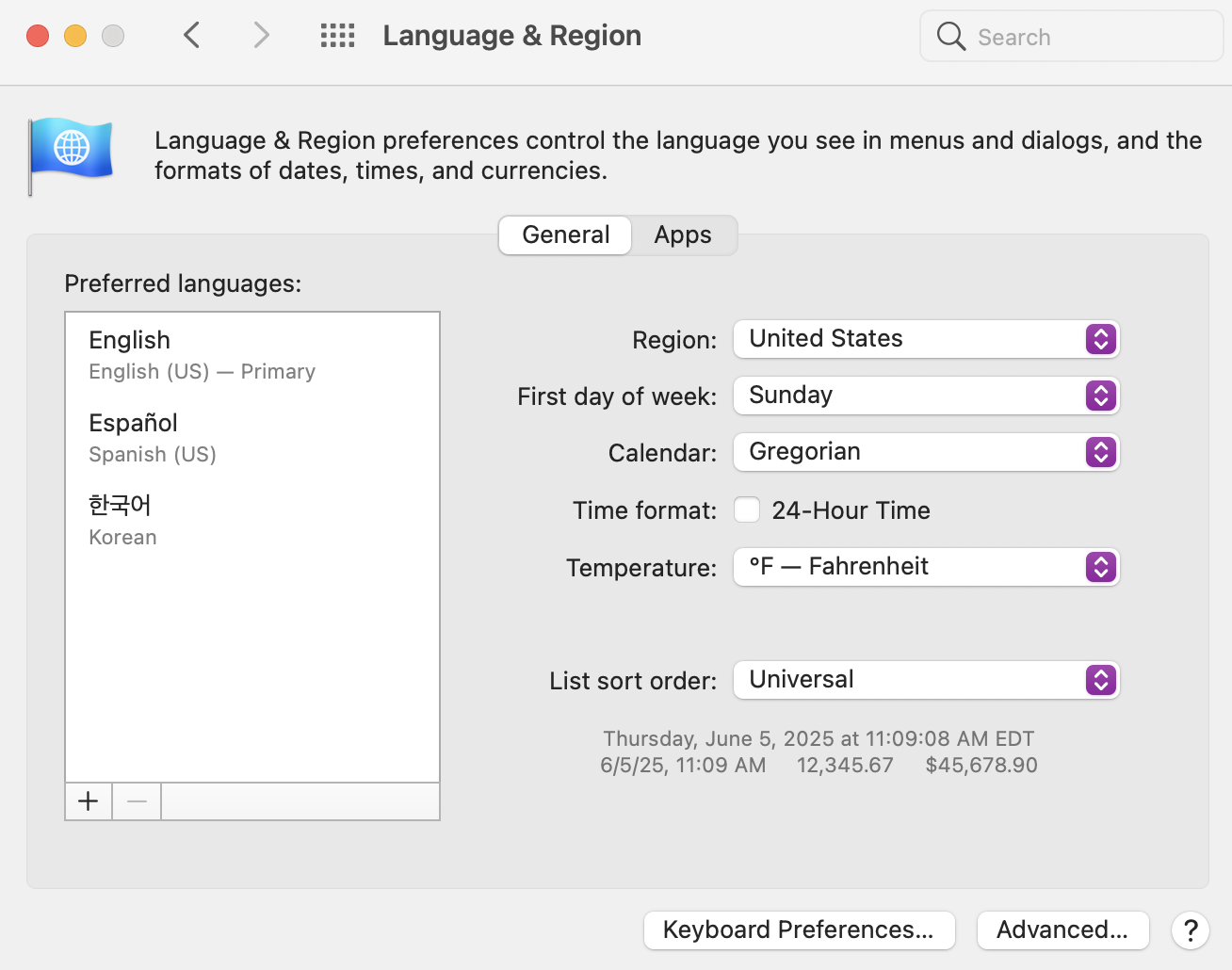The height and width of the screenshot is (970, 1232).
Task: Click the Advanced button
Action: click(x=1062, y=930)
